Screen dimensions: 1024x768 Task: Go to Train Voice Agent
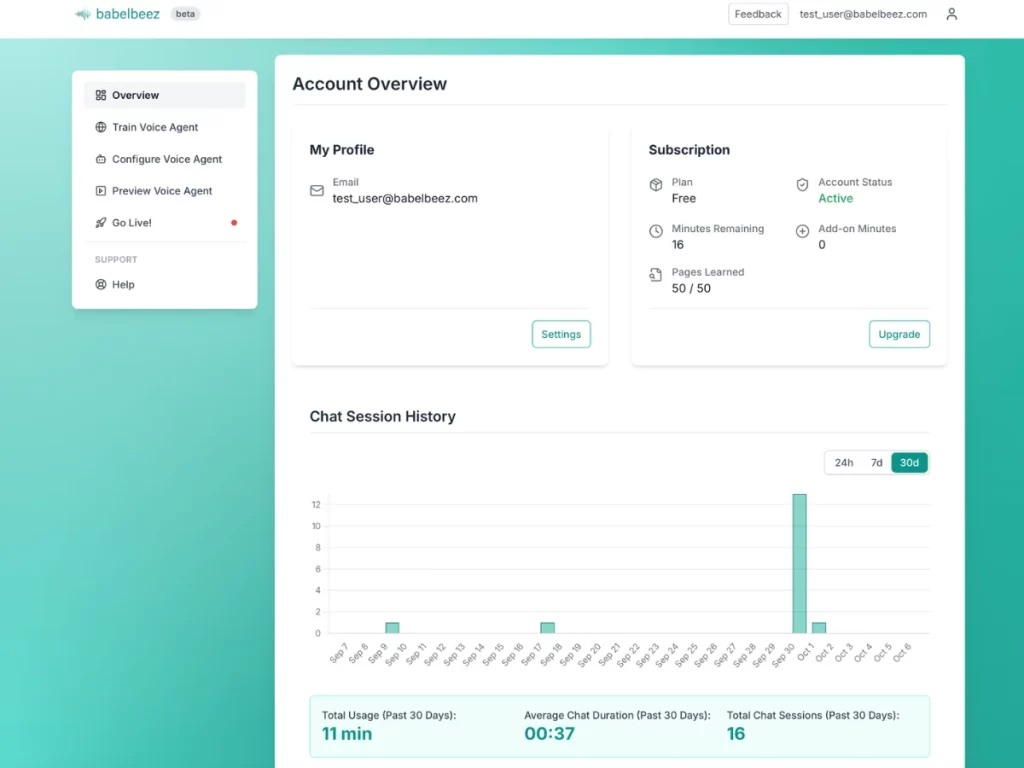pos(165,127)
